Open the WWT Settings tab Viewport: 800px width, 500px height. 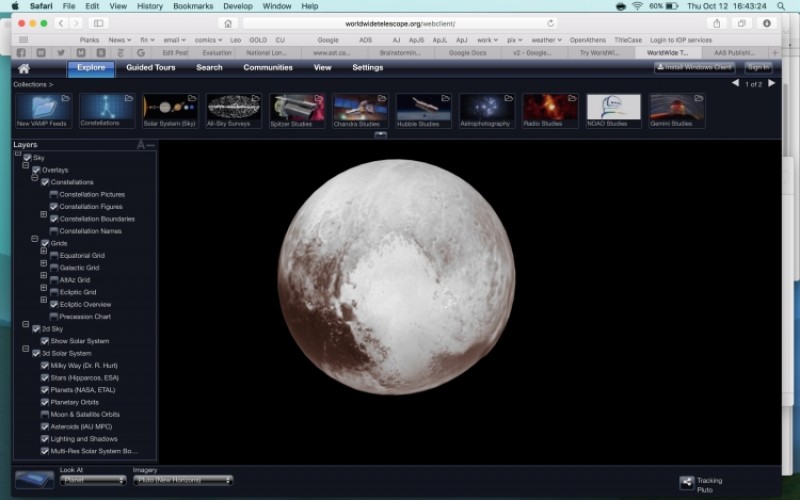pyautogui.click(x=367, y=67)
